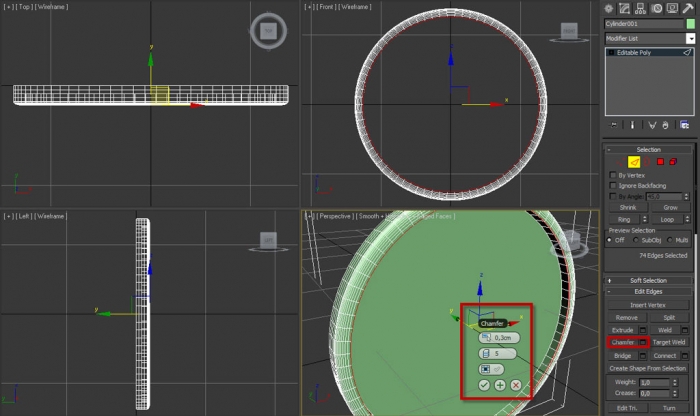Select Off preview selection radio
The width and height of the screenshot is (700, 416).
click(x=609, y=240)
